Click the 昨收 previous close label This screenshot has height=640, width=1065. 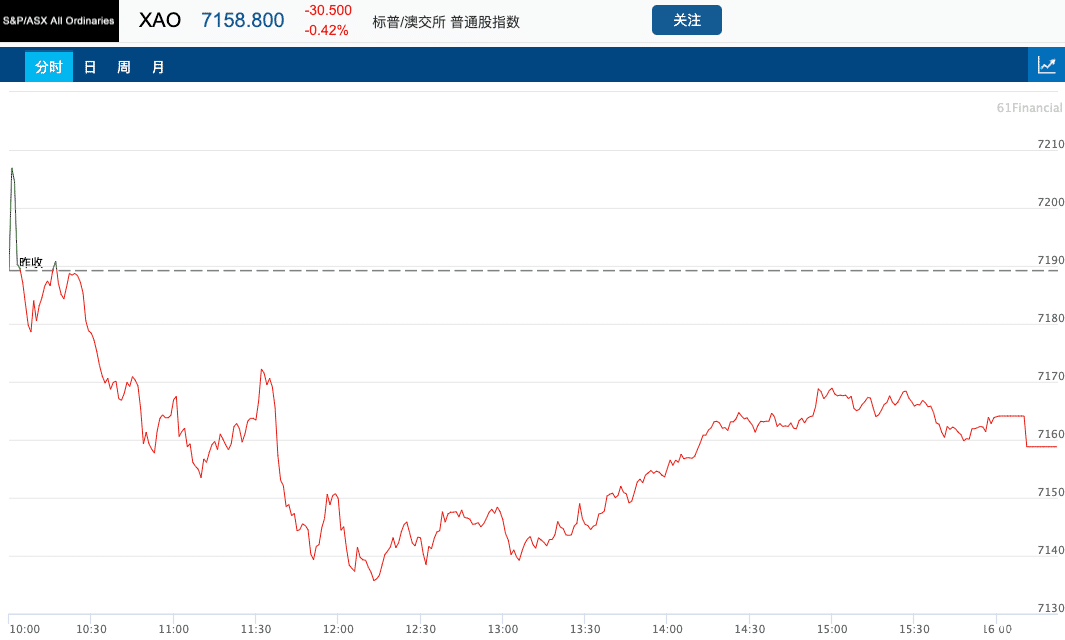(31, 262)
